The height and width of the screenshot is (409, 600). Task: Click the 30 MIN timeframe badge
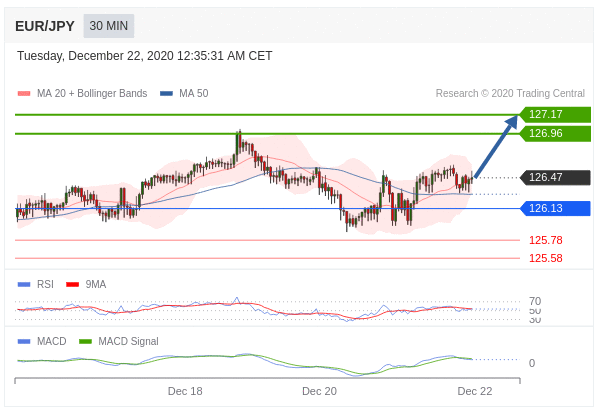coord(108,26)
